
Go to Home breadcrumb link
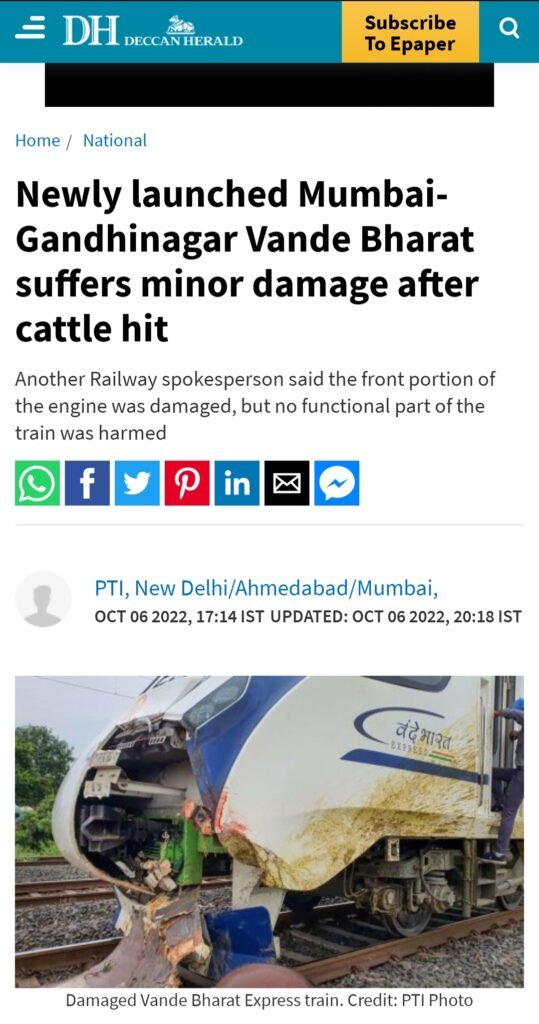point(37,140)
